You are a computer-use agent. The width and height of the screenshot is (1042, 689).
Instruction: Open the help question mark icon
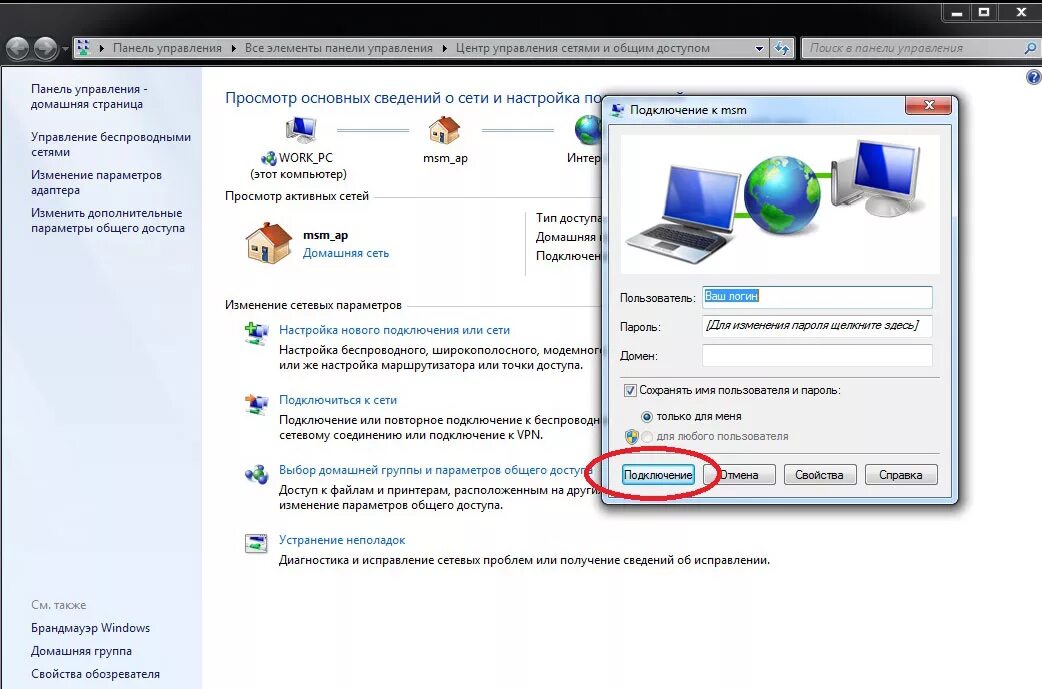pos(1033,77)
